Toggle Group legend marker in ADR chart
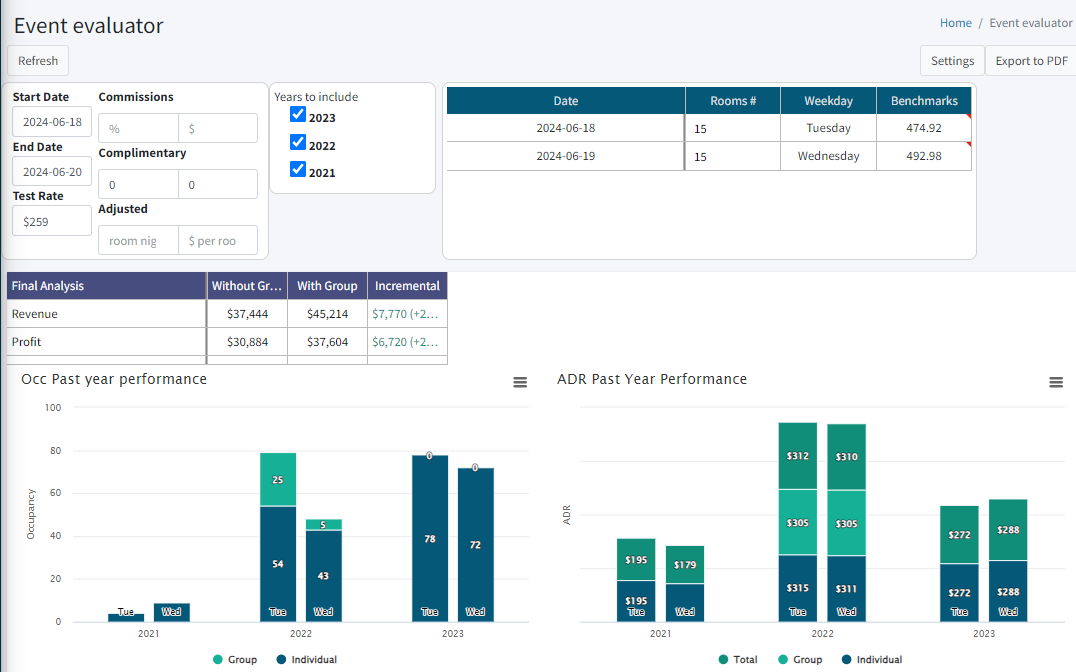 click(x=785, y=660)
